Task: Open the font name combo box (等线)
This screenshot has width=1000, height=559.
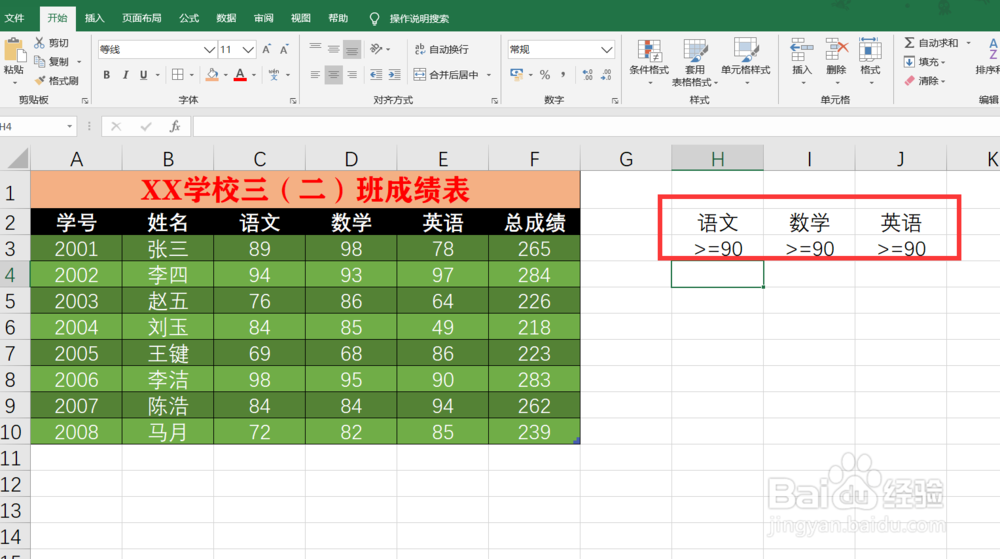Action: 157,50
